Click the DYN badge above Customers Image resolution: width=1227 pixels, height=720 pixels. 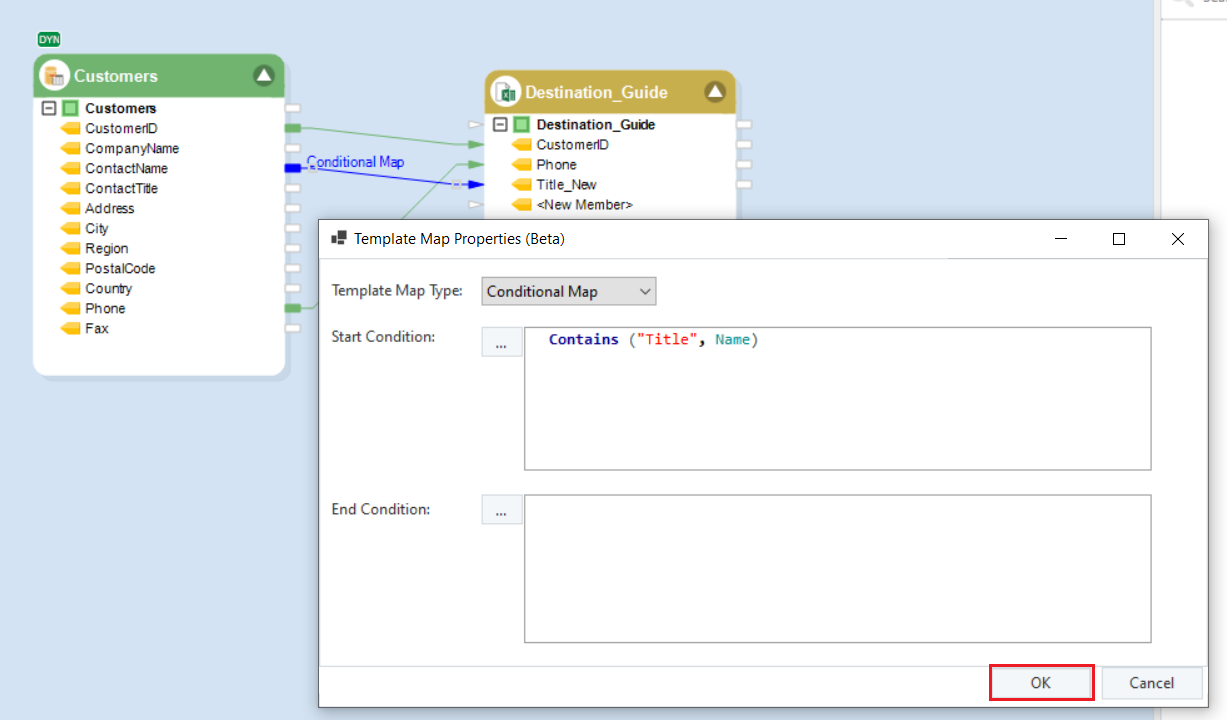point(49,40)
